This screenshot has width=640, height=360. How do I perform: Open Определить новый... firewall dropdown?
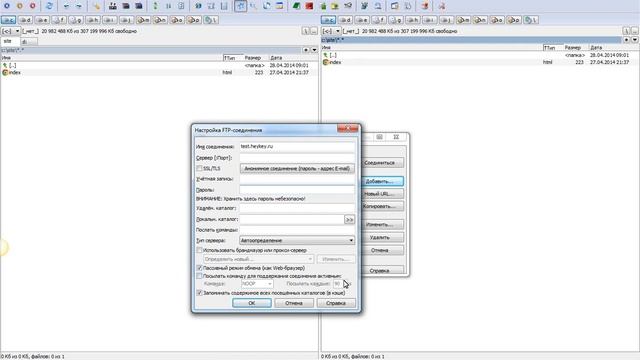[x=258, y=259]
